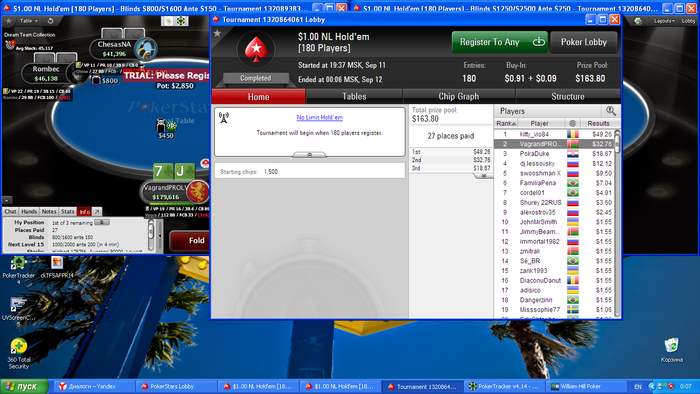The image size is (700, 394).
Task: Click the Completed status button
Action: coord(255,78)
